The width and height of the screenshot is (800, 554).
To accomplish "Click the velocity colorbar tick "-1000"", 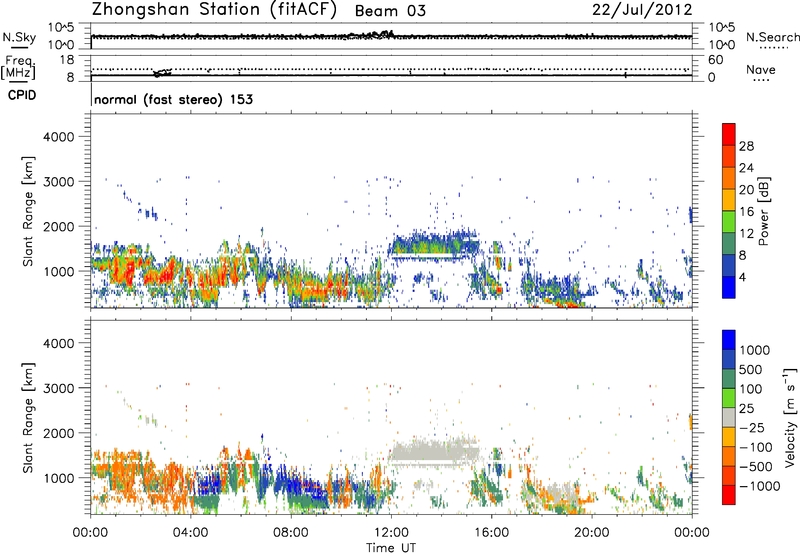I will (x=759, y=486).
